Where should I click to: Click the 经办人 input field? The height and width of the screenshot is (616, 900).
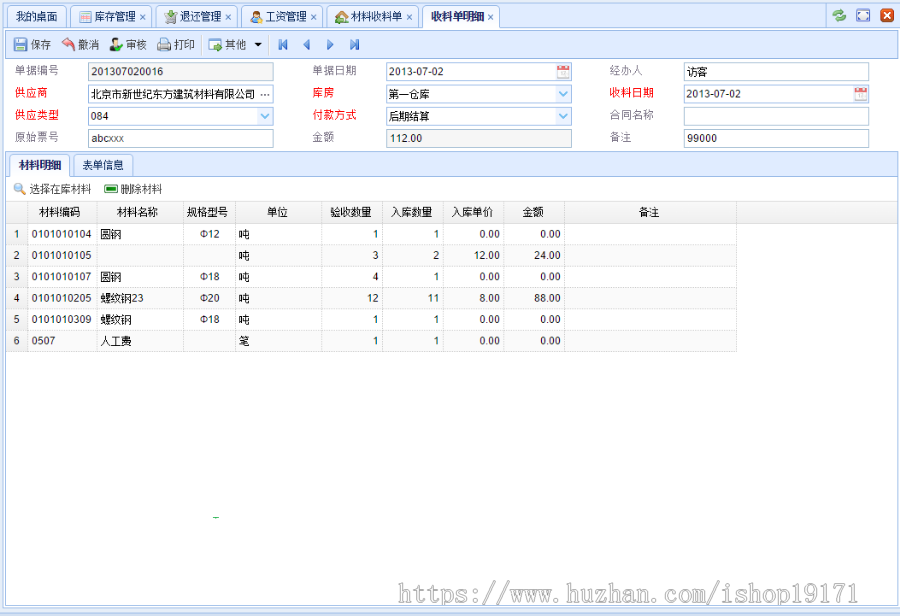[776, 72]
